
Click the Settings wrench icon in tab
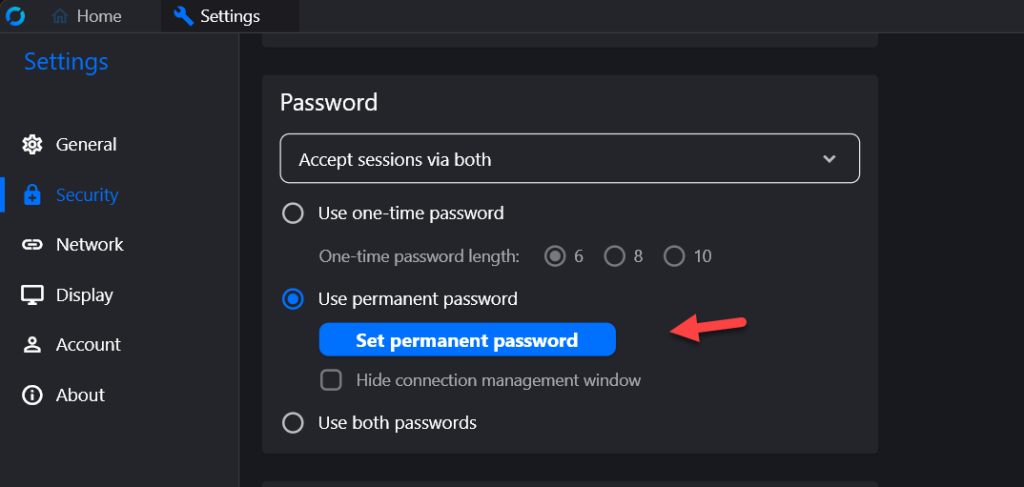(184, 16)
